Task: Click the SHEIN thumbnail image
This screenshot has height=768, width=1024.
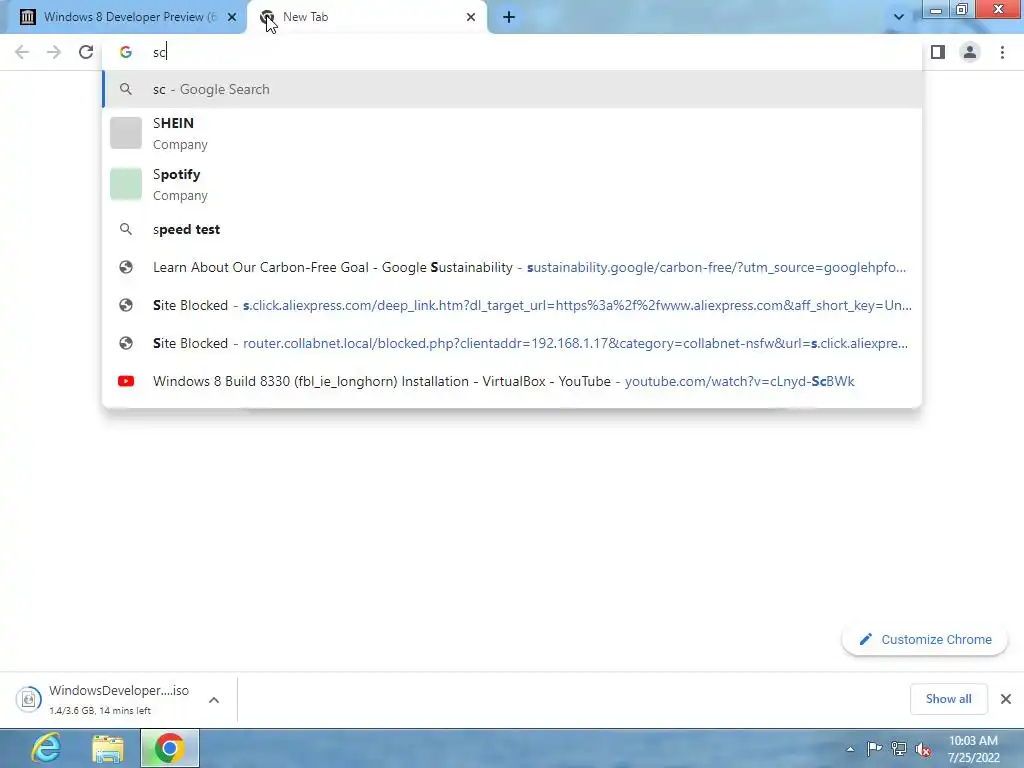Action: (125, 133)
